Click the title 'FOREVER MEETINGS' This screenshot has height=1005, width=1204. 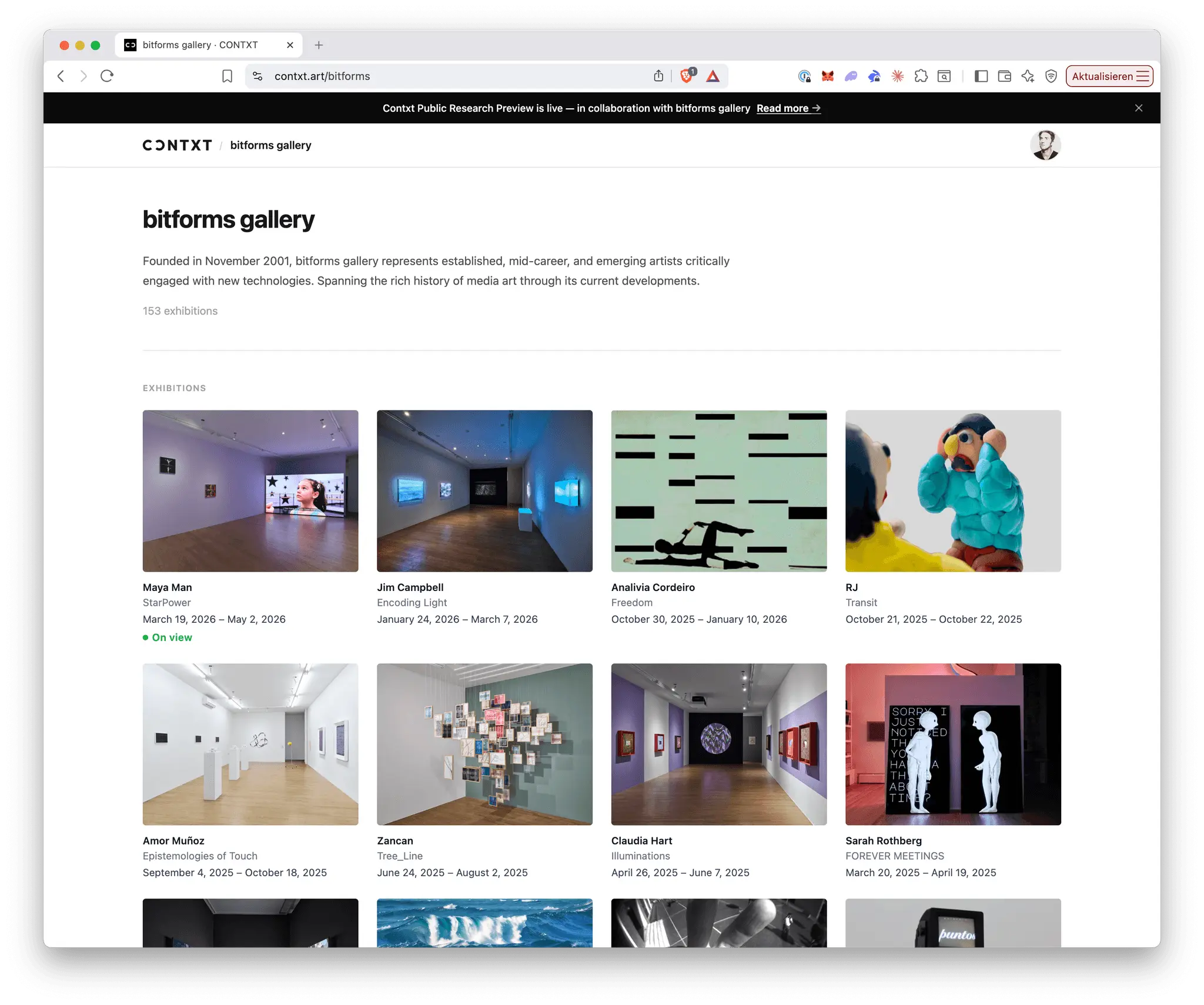(x=895, y=856)
